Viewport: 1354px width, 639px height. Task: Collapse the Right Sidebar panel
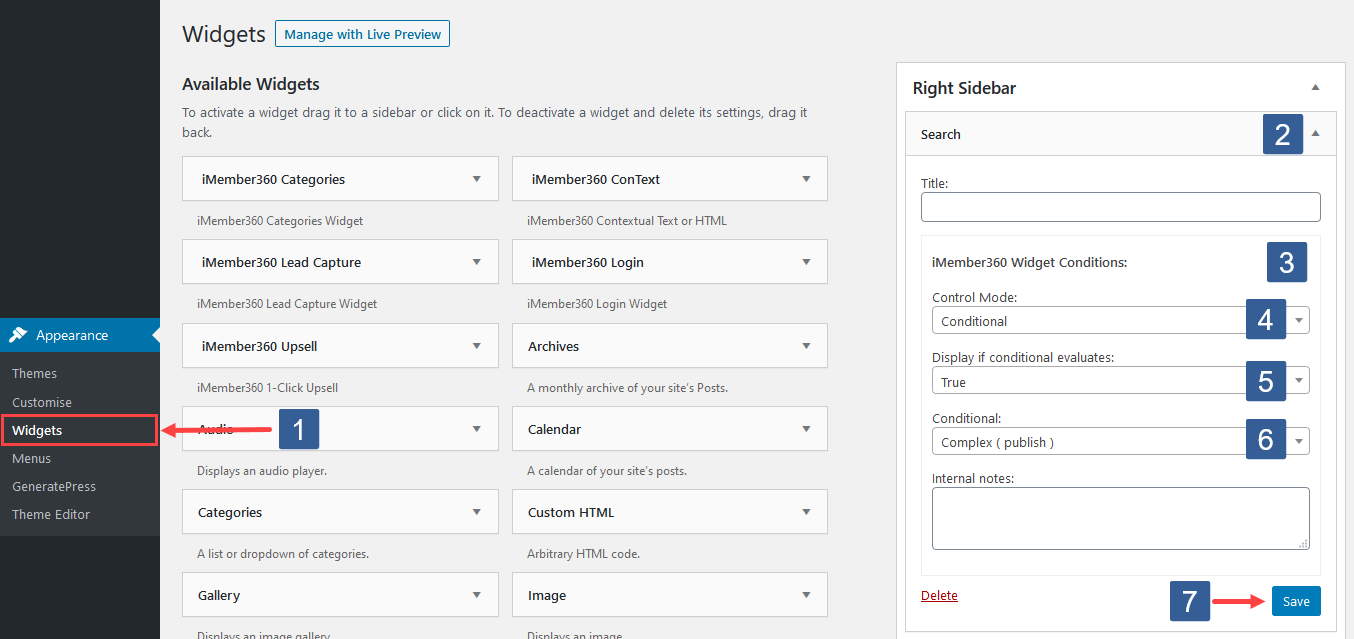coord(1315,87)
